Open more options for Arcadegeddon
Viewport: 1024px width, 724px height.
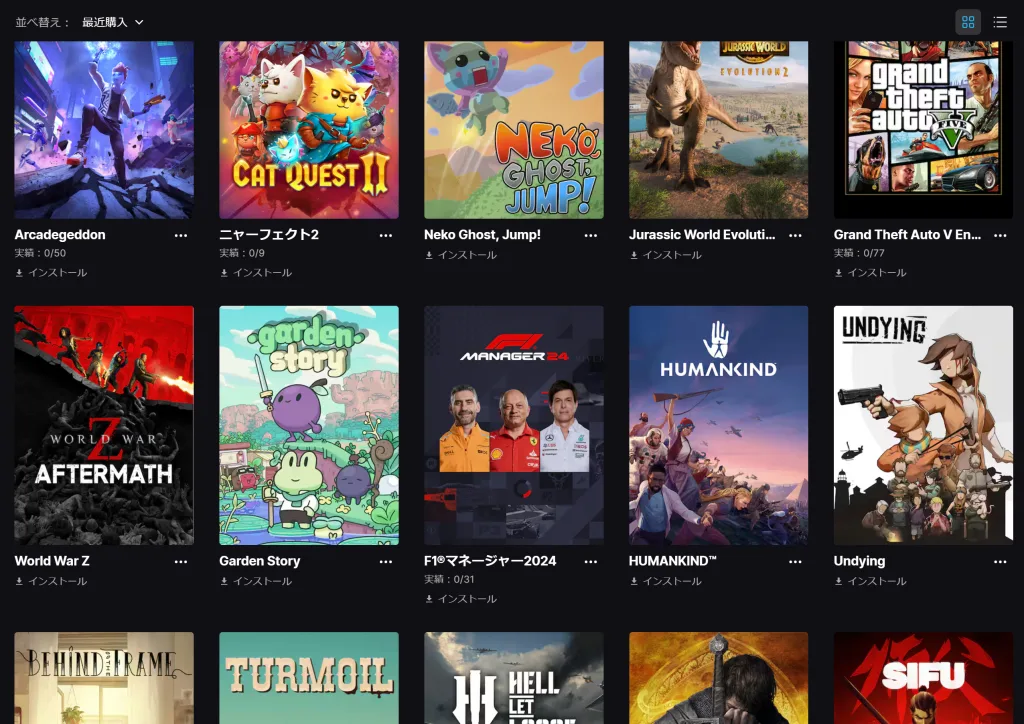181,235
